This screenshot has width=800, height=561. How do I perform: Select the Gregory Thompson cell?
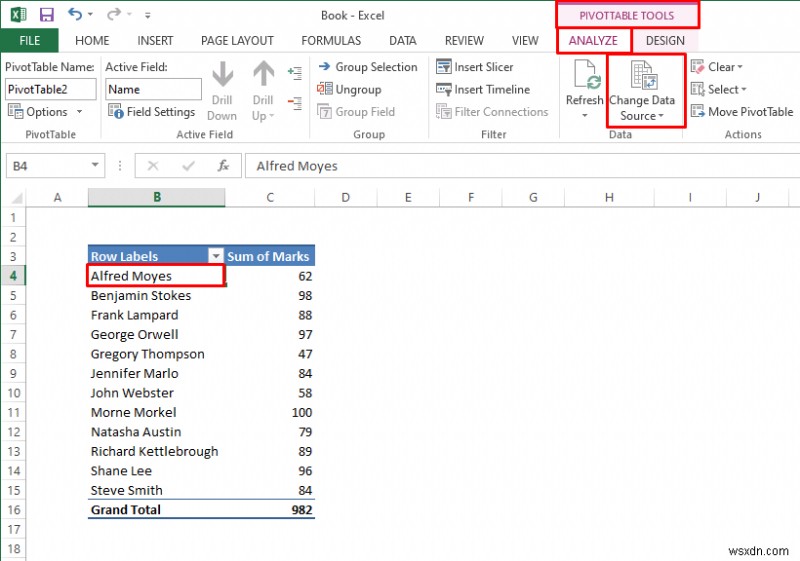tap(156, 354)
